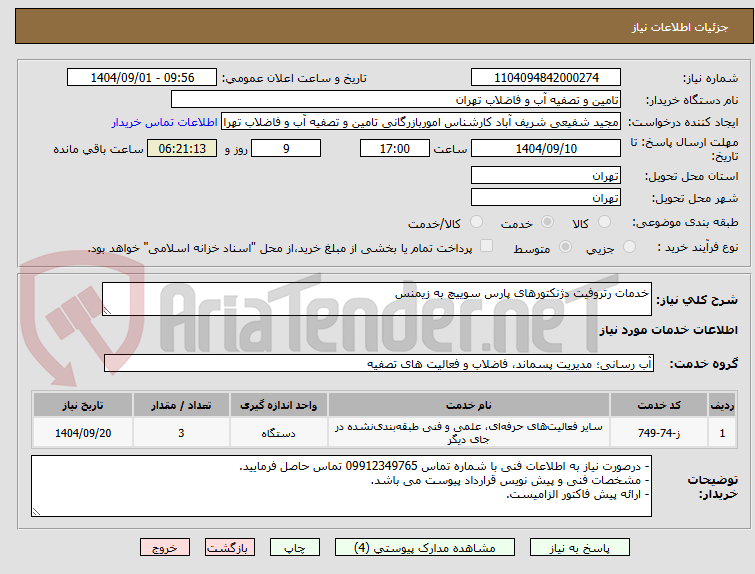The height and width of the screenshot is (574, 755).
Task: Click the service name cell سایر فعالیت‌های حرفه‌ای
Action: [469, 433]
